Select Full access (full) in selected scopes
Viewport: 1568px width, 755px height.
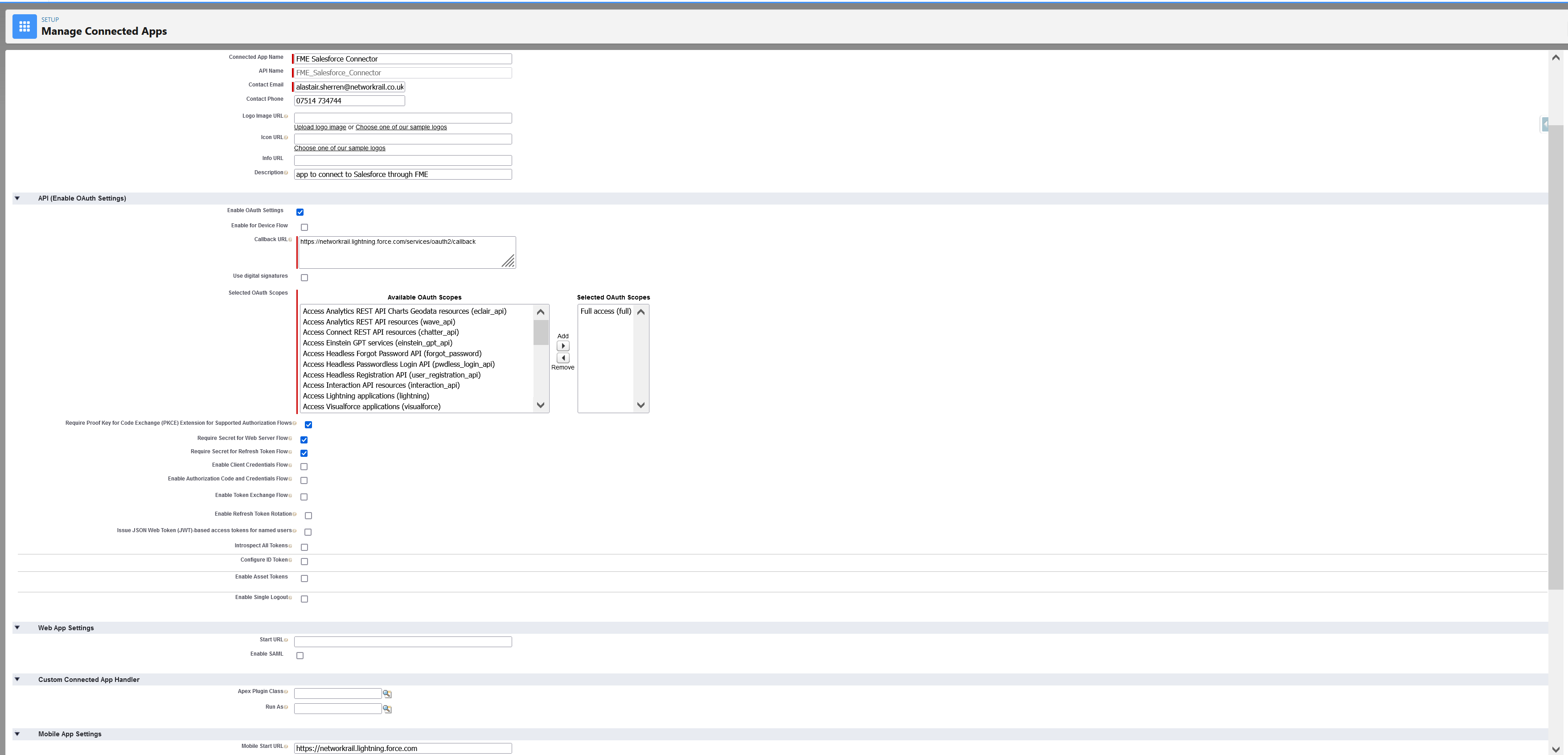point(606,311)
